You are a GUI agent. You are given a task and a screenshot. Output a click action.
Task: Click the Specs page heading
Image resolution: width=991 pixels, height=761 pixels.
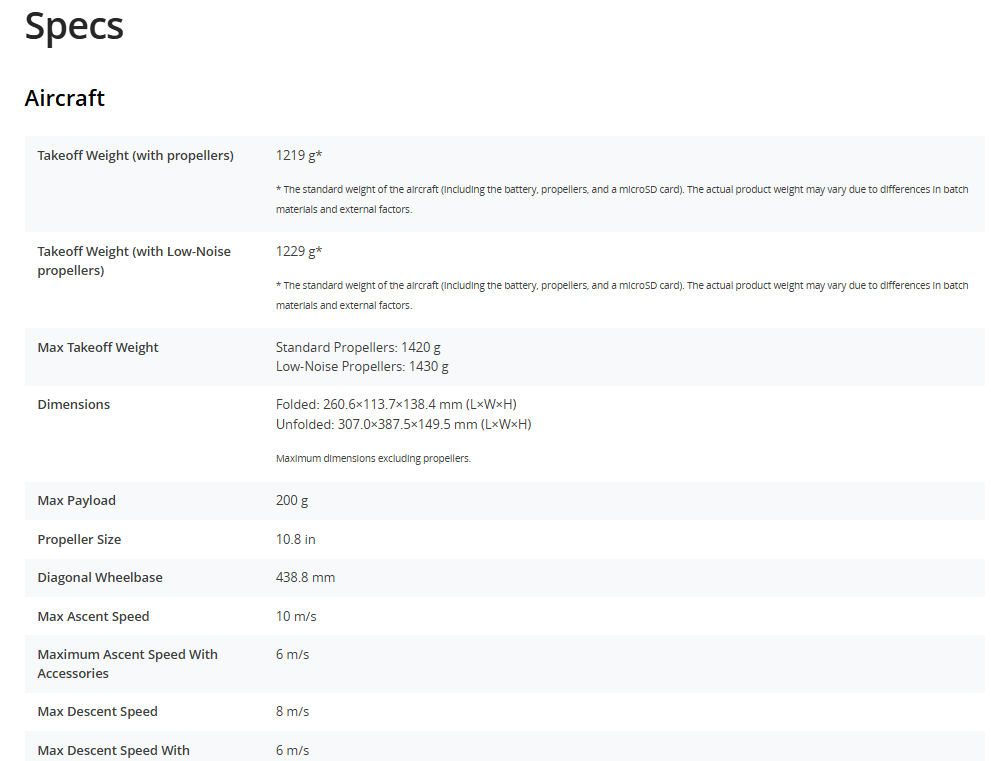pos(74,27)
